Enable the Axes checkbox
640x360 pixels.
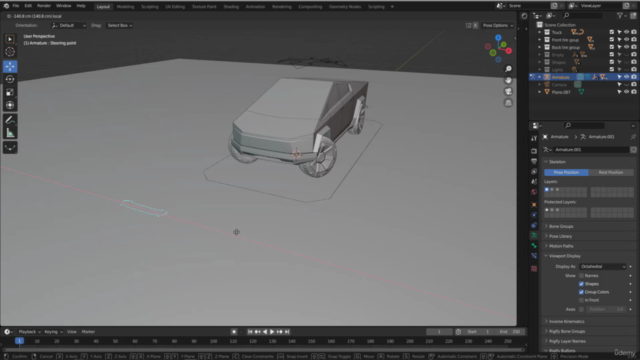coord(581,309)
